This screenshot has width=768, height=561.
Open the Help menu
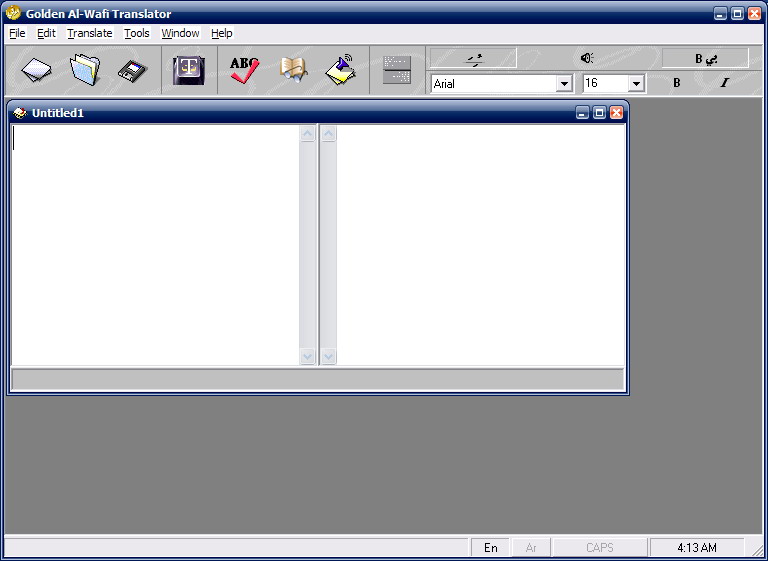click(221, 33)
